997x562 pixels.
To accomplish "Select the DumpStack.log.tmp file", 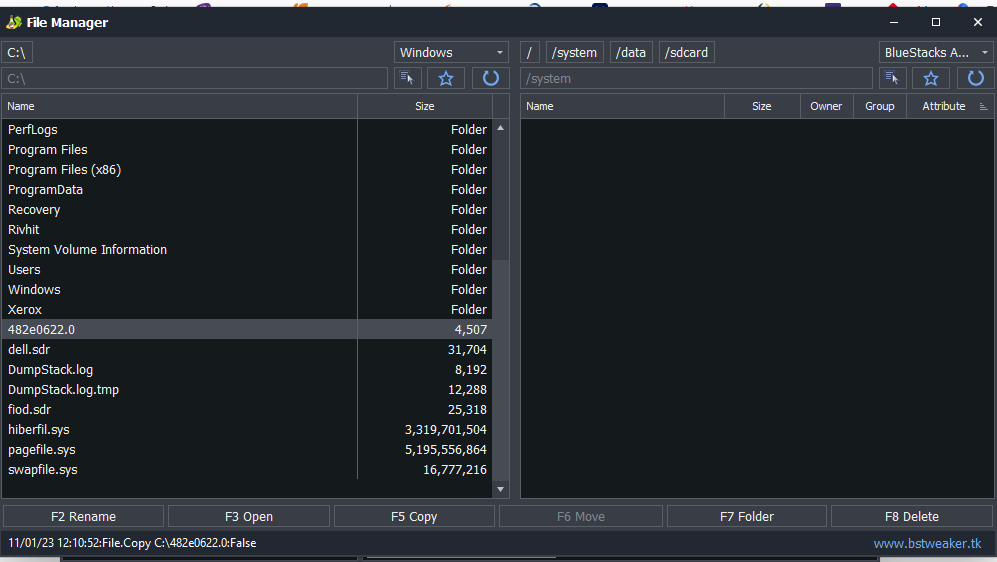I will click(247, 390).
